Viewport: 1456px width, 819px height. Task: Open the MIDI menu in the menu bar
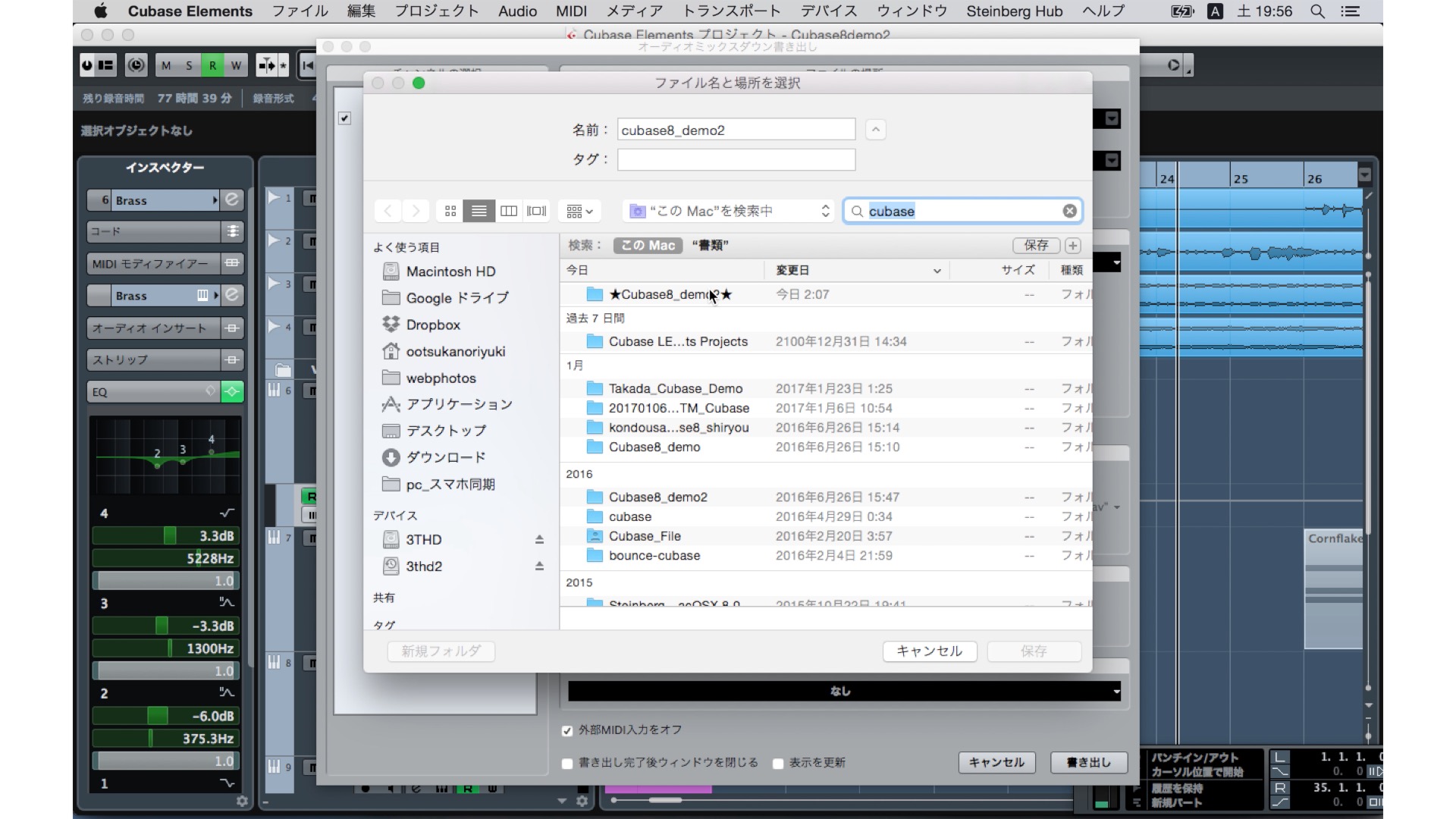pos(571,11)
